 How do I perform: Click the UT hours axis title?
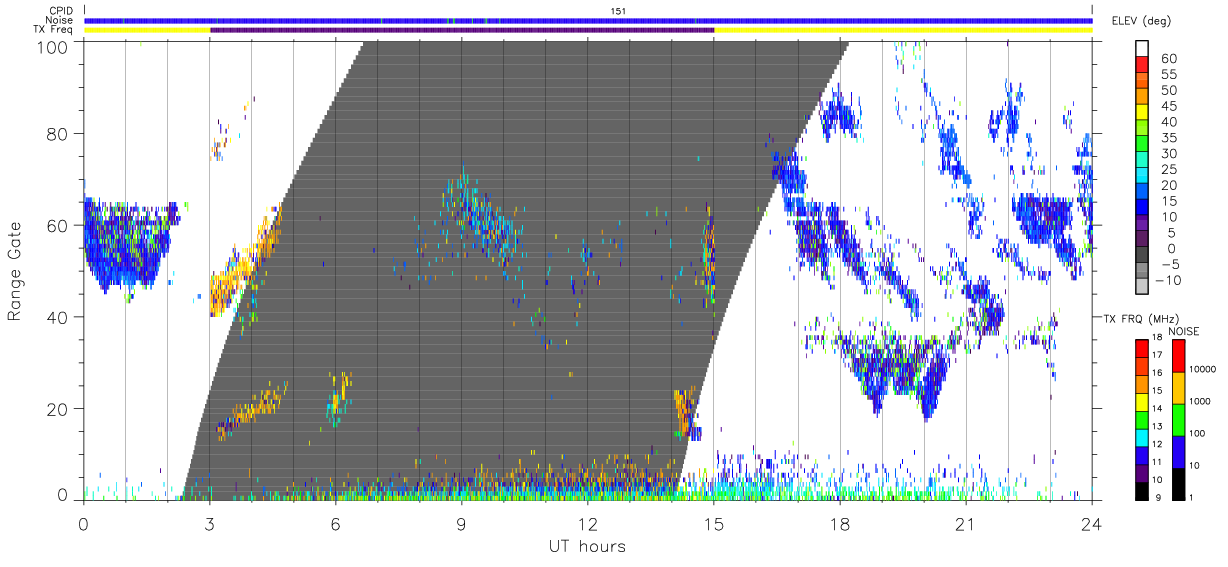pos(587,546)
